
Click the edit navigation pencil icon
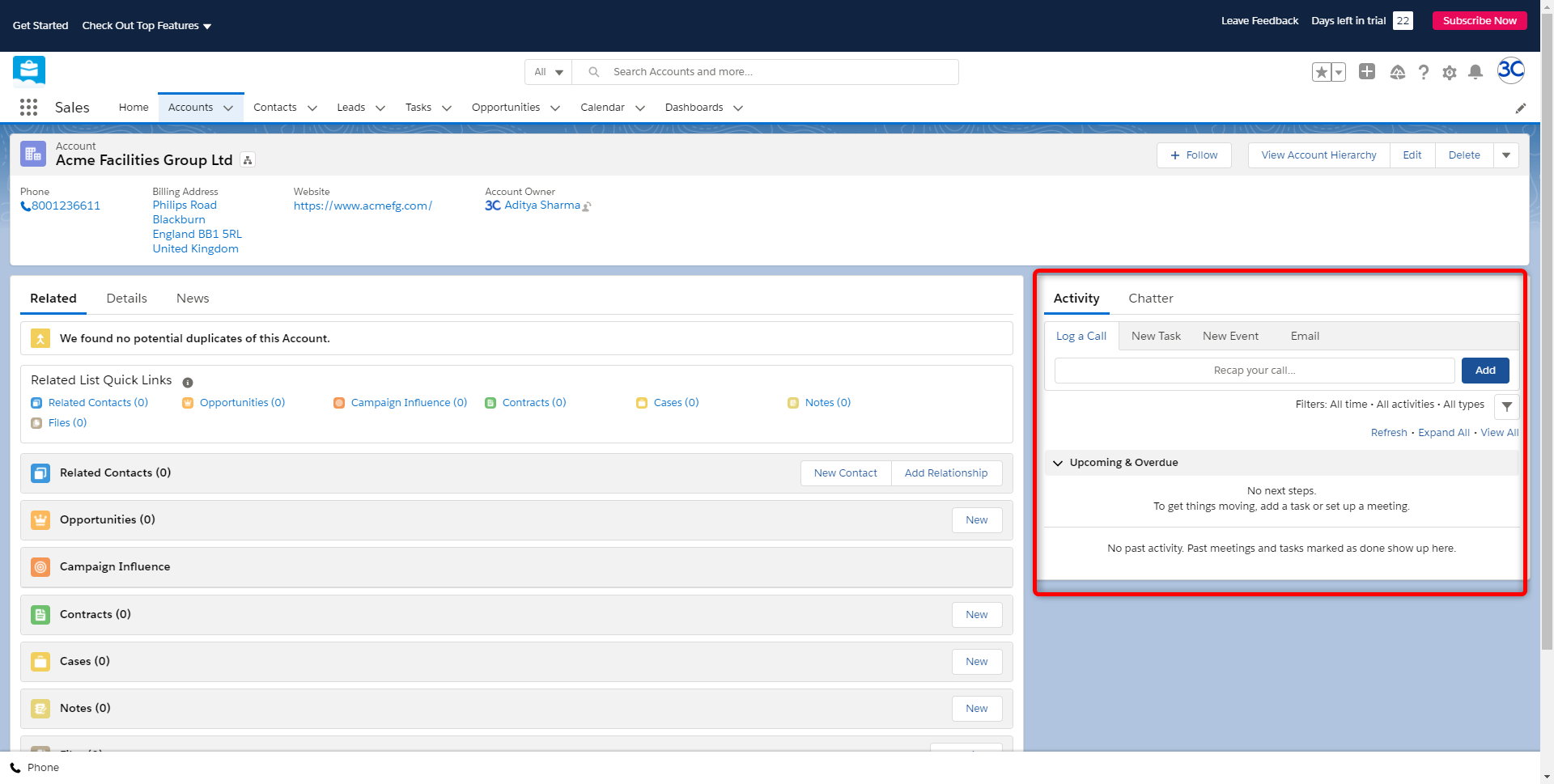pyautogui.click(x=1520, y=108)
